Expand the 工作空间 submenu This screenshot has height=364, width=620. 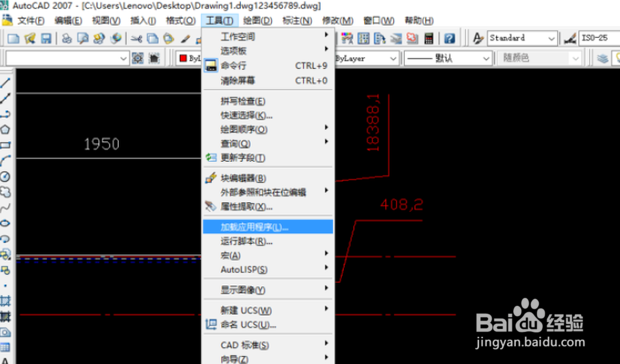[268, 36]
